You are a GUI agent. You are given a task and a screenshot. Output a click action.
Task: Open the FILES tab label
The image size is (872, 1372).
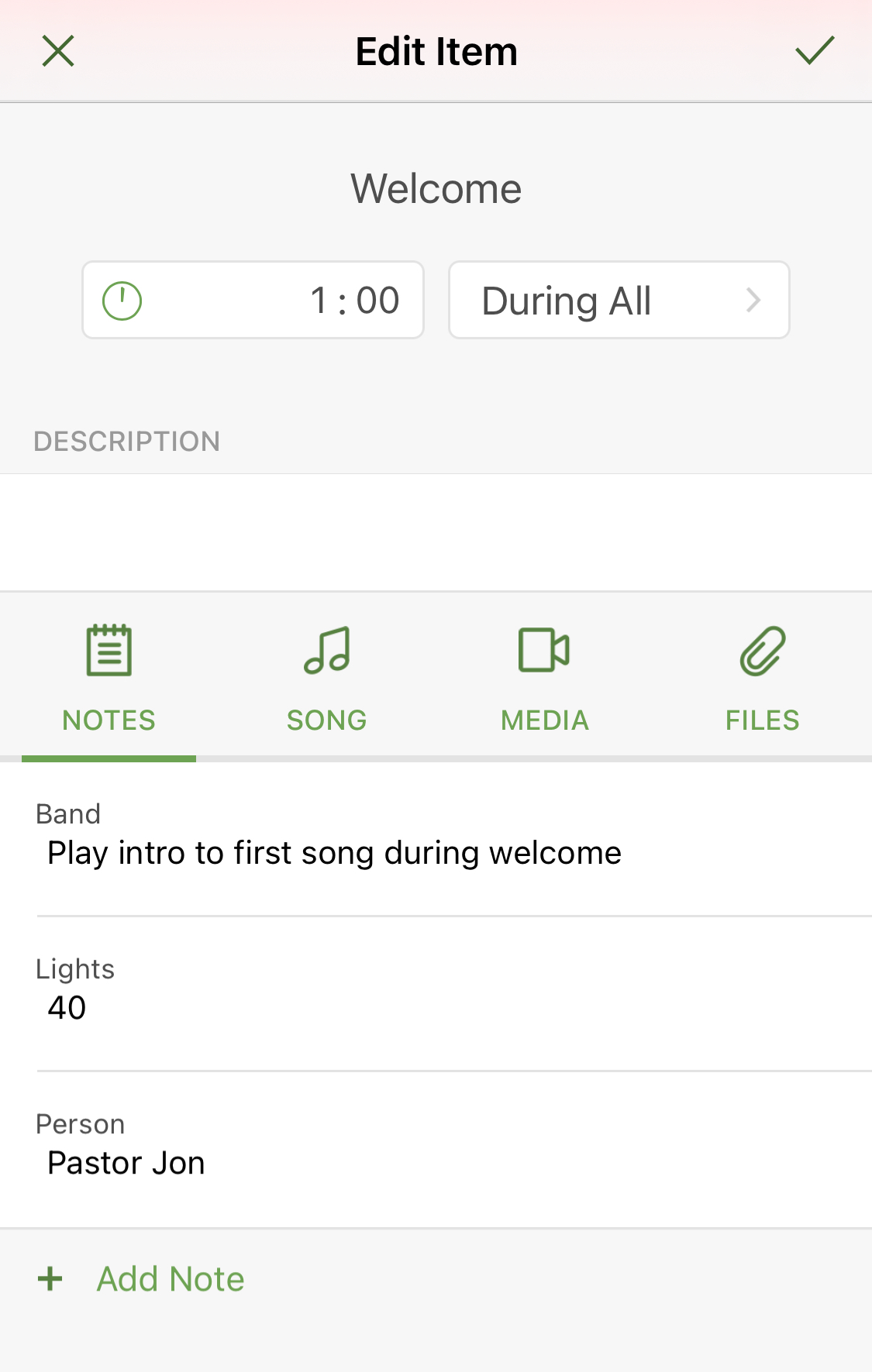coord(763,720)
